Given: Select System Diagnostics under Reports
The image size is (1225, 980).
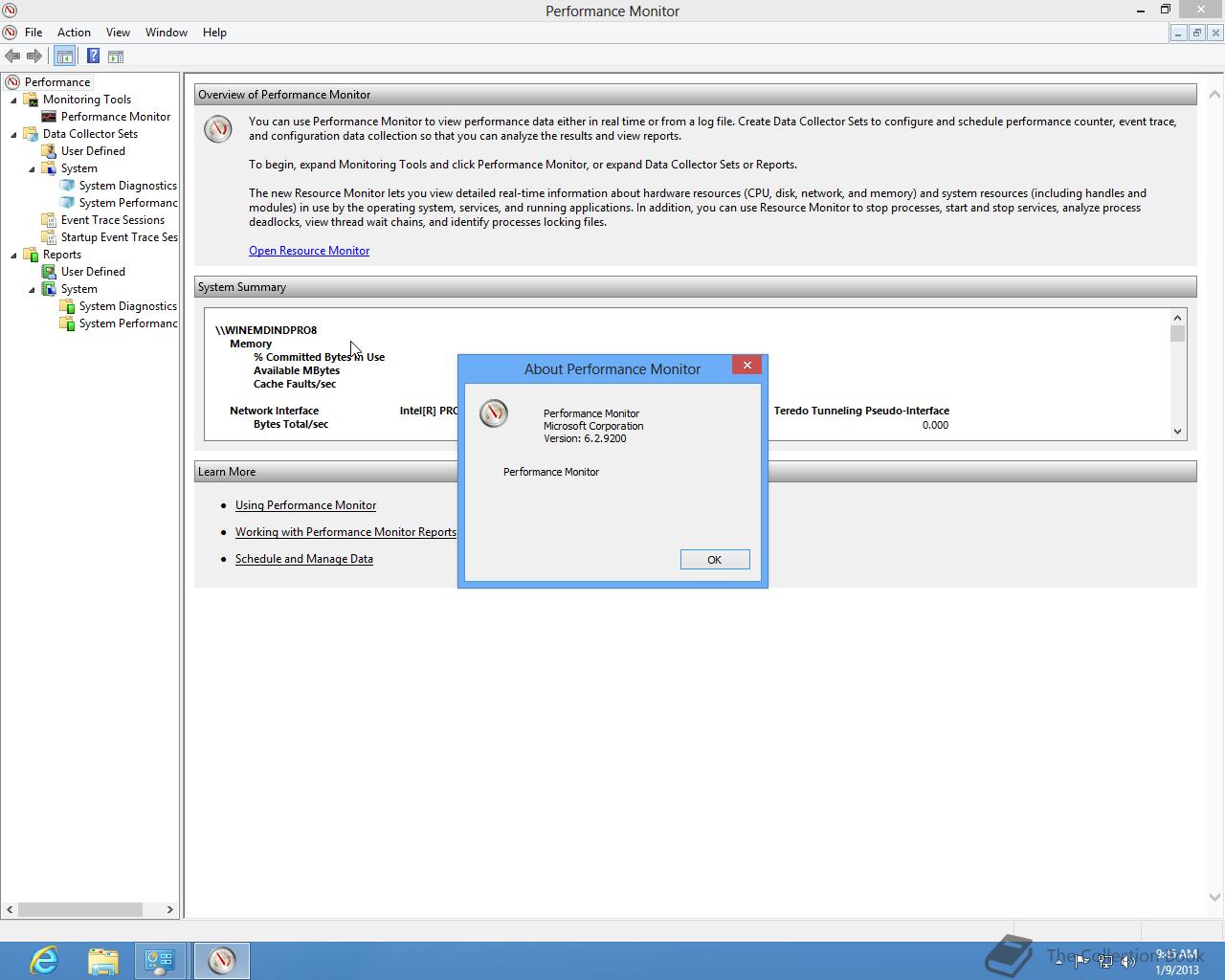Looking at the screenshot, I should 119,306.
